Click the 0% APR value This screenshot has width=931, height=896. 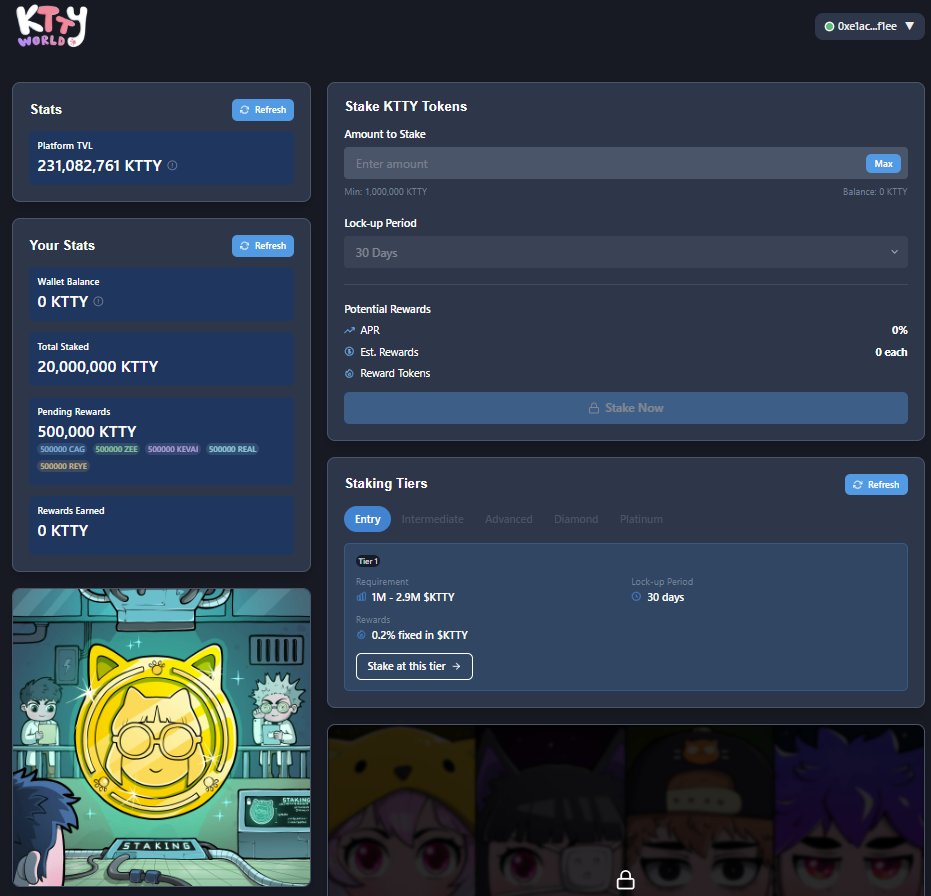(x=899, y=330)
